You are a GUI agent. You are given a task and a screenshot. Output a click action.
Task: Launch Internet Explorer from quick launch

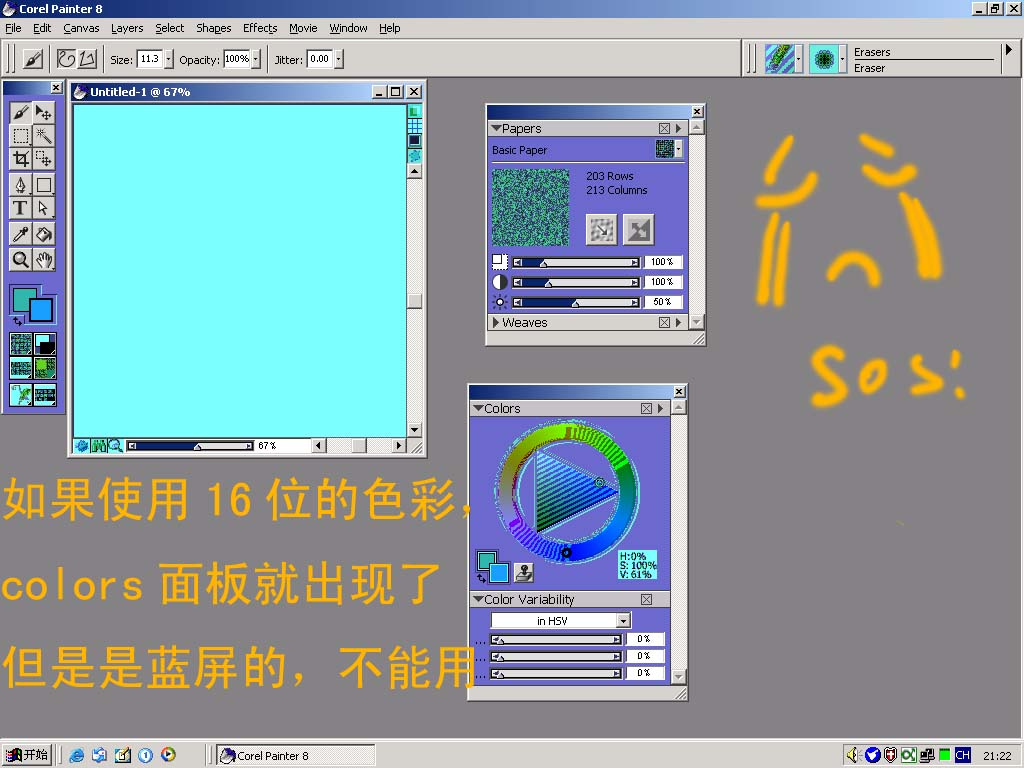[76, 756]
